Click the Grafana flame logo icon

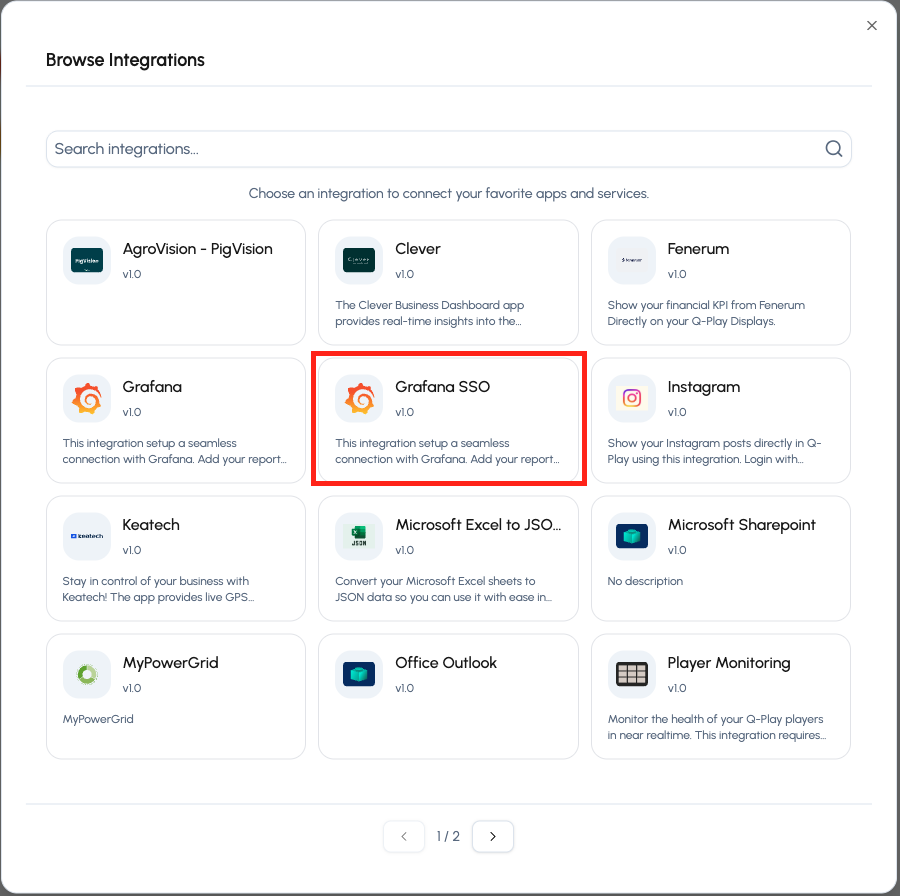[87, 398]
